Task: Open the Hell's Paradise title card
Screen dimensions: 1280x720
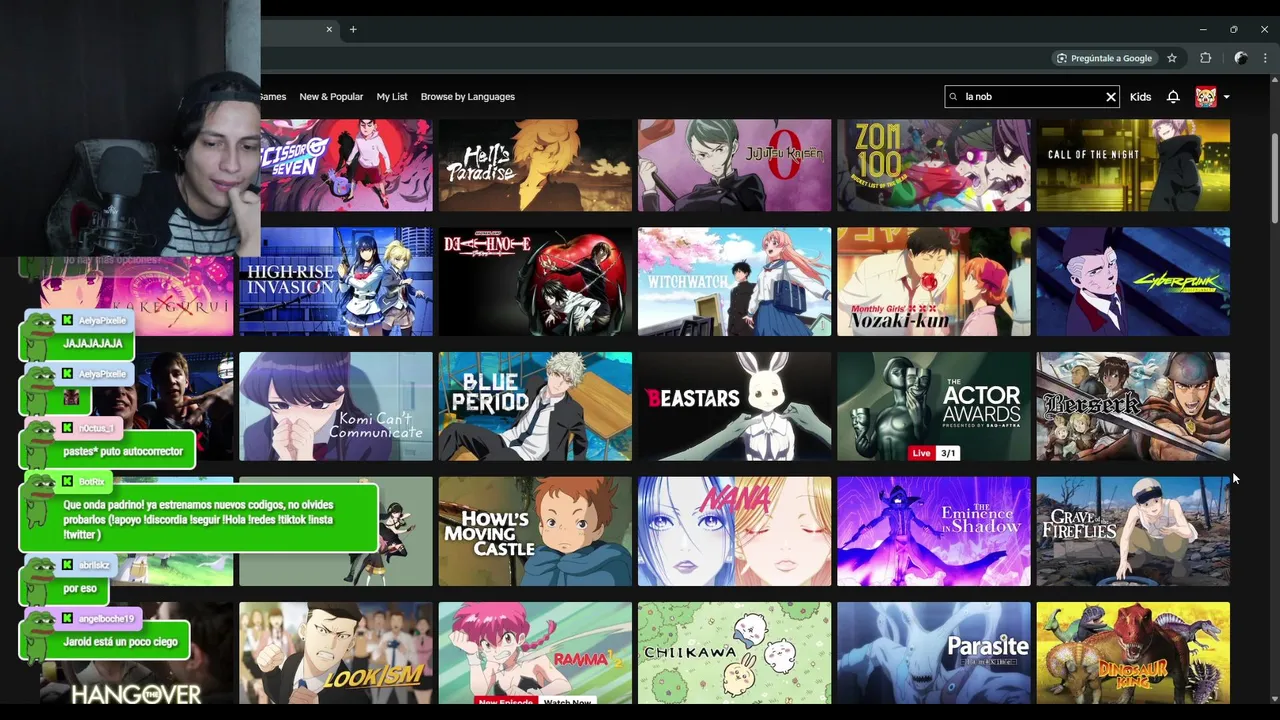Action: [535, 165]
